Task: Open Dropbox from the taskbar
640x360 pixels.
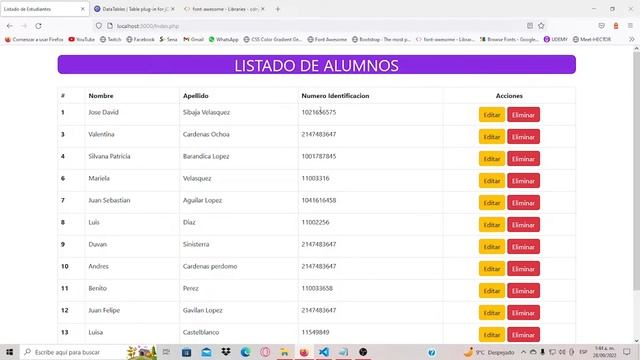Action: coord(226,352)
